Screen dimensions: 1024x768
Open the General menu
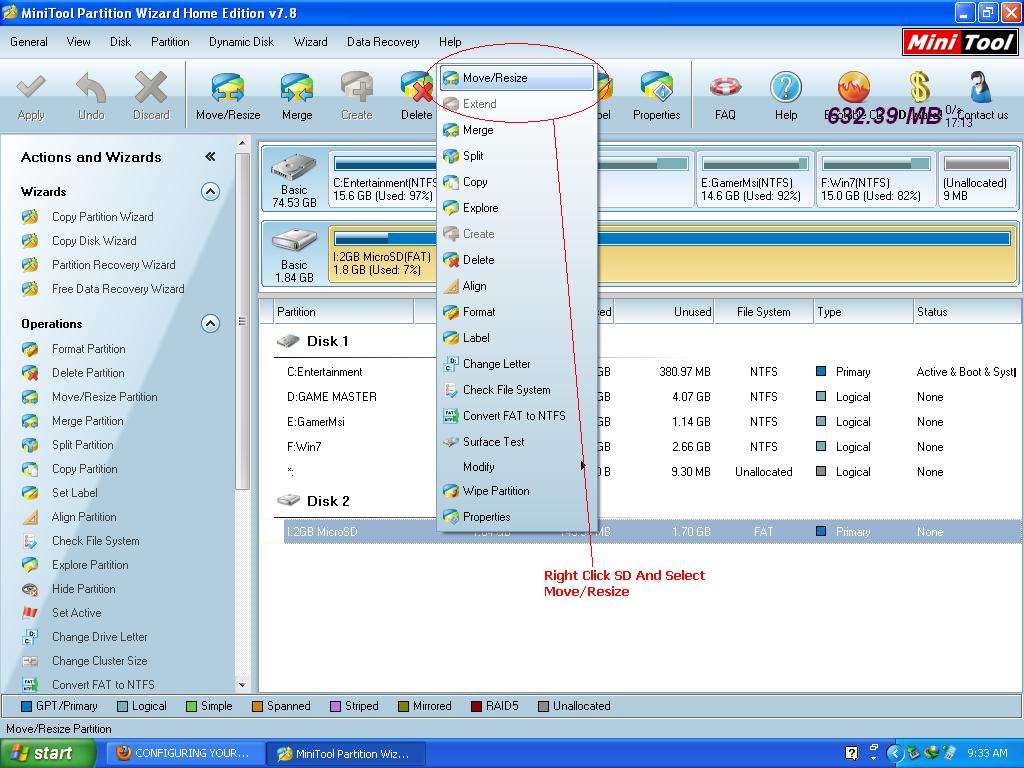tap(29, 42)
